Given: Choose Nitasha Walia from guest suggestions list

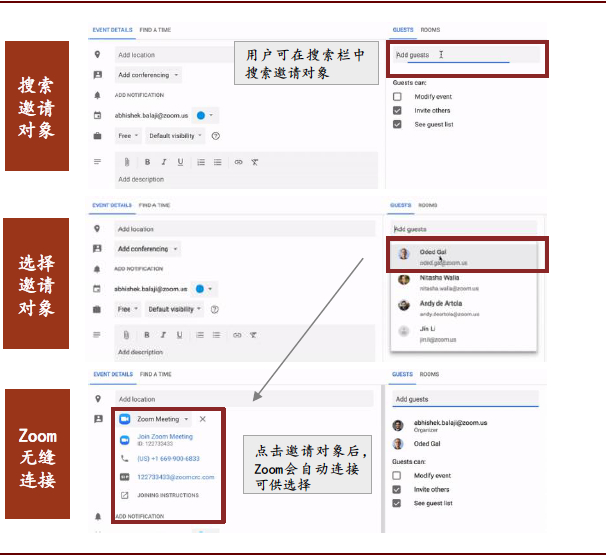Looking at the screenshot, I should click(464, 283).
